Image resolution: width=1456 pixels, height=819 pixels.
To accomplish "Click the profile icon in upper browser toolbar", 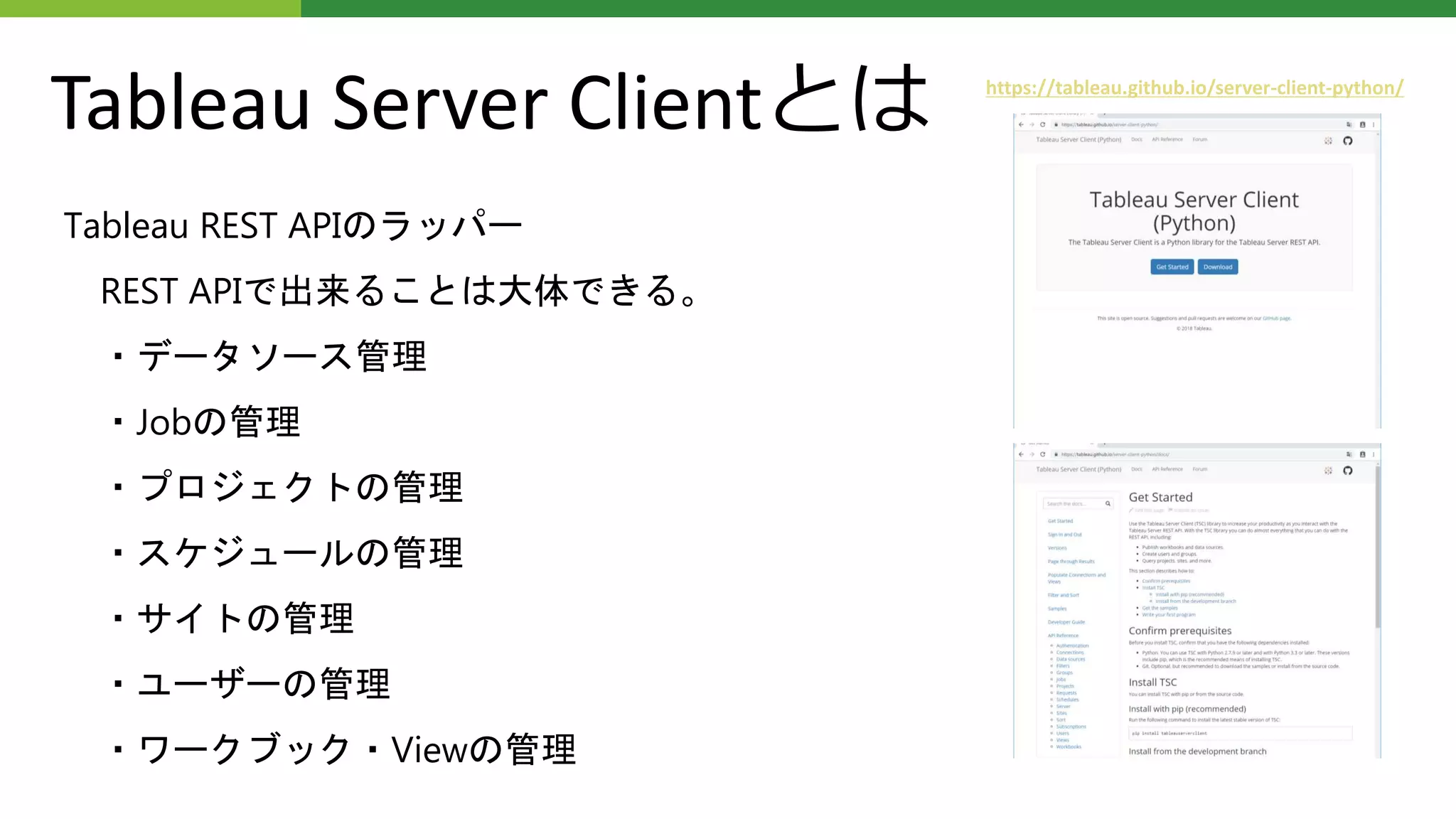I will [x=1363, y=124].
